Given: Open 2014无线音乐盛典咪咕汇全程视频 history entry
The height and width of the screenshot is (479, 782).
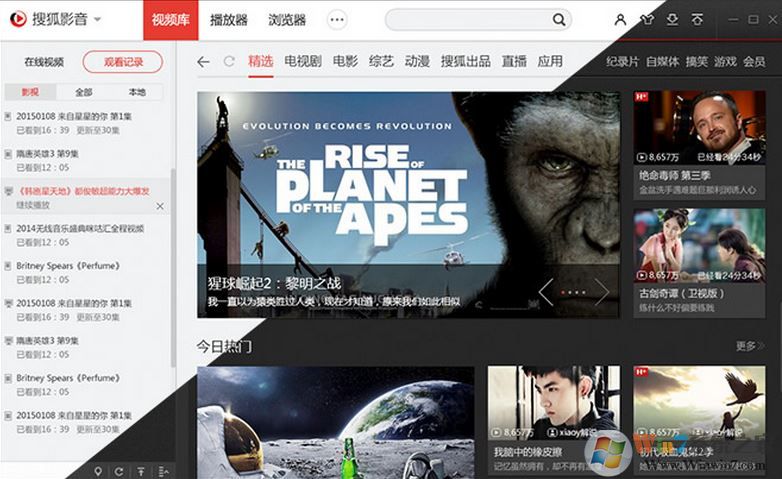Looking at the screenshot, I should pos(80,229).
